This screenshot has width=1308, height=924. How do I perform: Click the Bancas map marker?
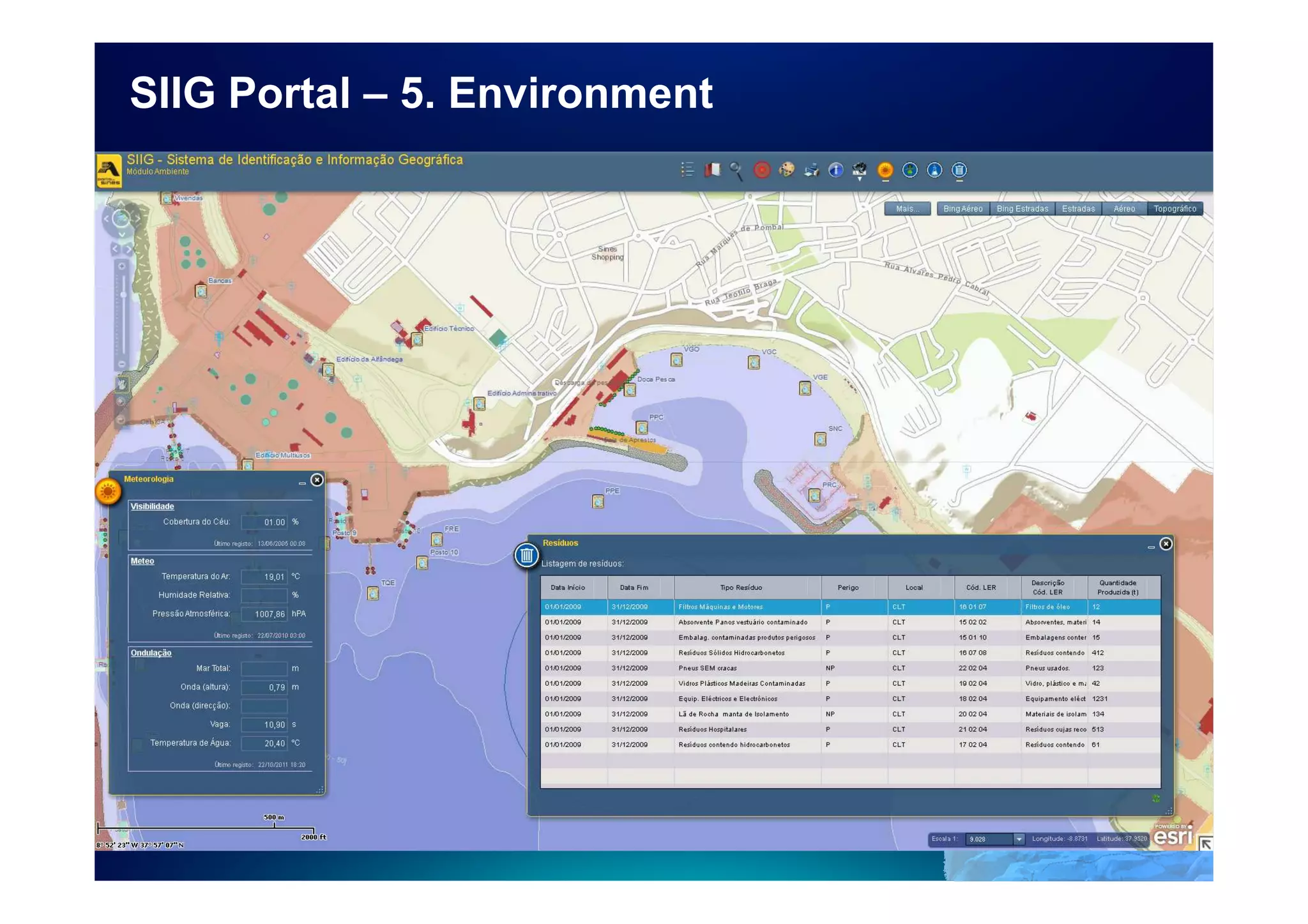pos(201,291)
